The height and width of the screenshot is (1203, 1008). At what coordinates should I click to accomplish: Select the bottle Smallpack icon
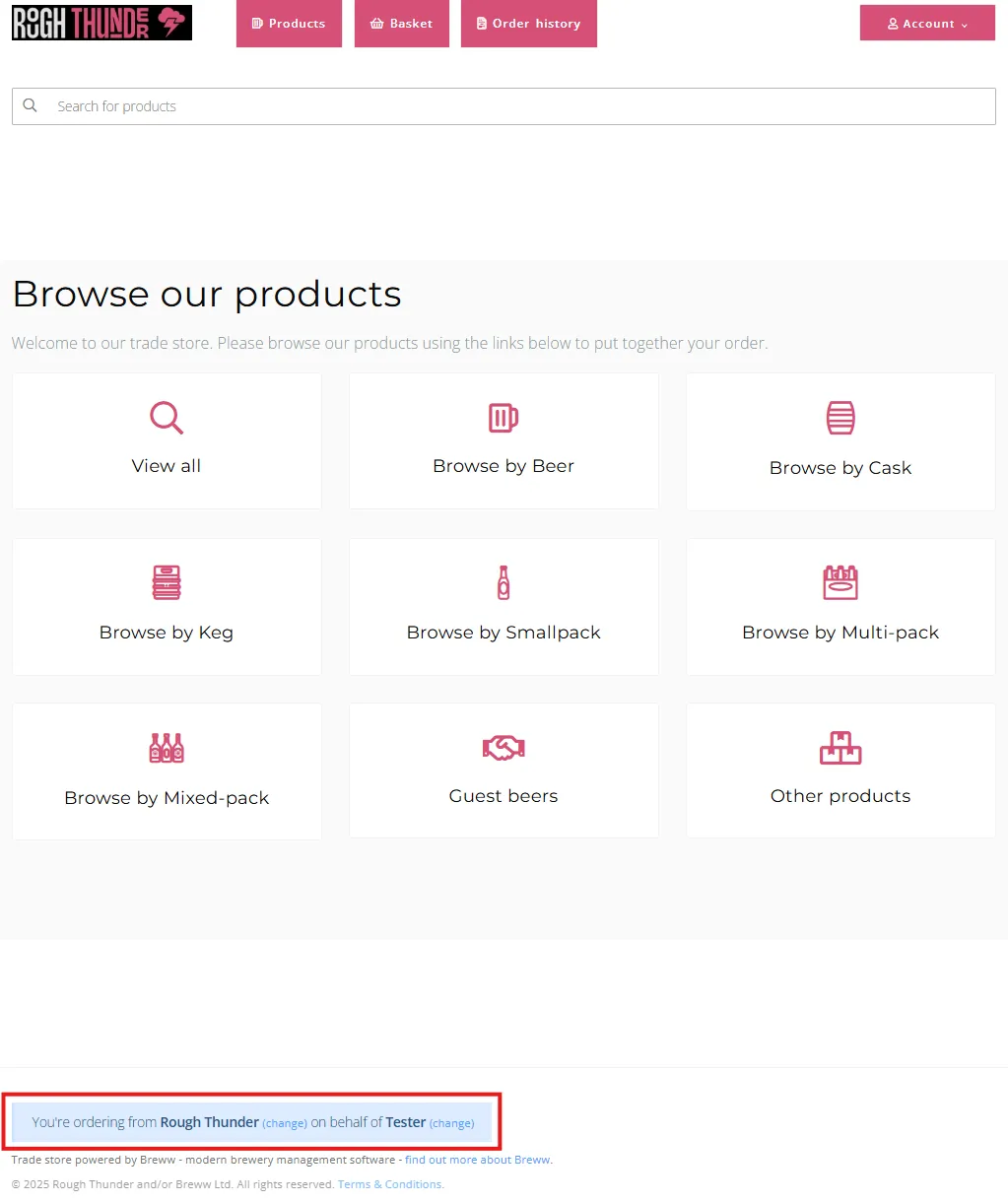(504, 583)
